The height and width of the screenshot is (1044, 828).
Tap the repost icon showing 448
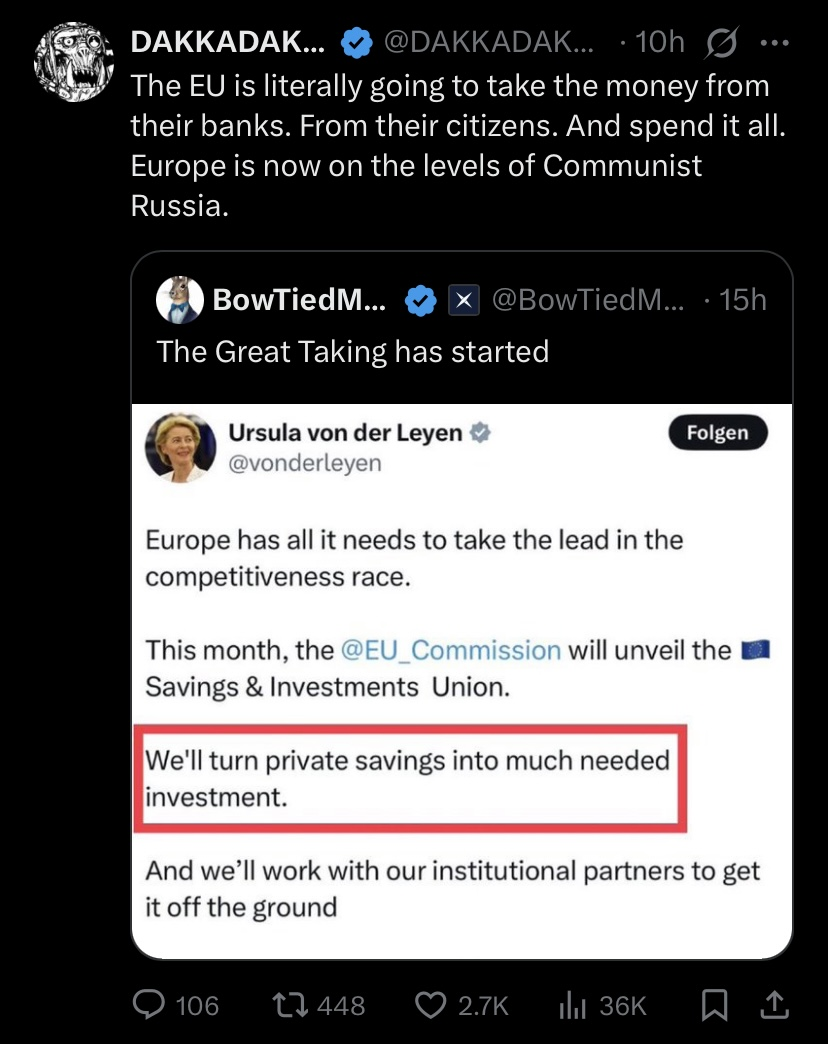289,1004
